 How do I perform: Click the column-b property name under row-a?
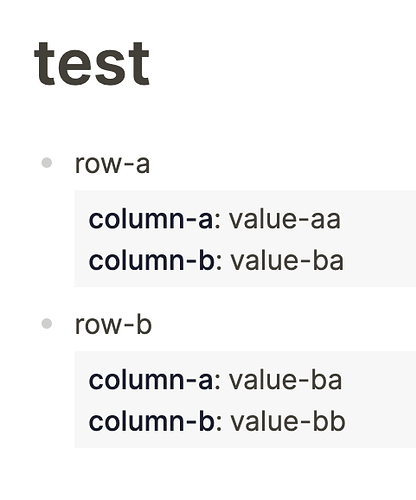pos(152,261)
